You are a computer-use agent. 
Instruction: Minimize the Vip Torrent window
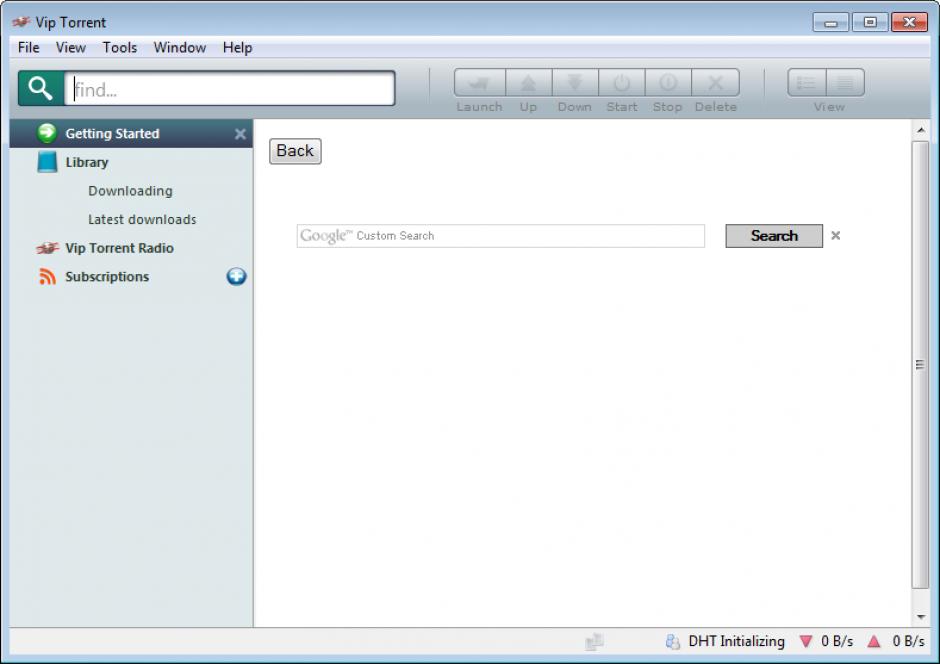point(830,22)
